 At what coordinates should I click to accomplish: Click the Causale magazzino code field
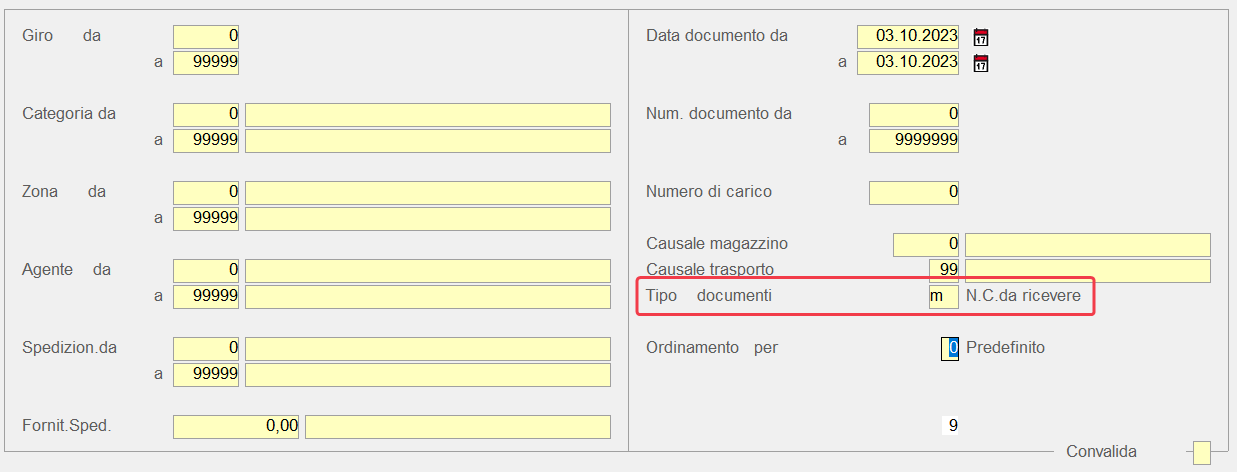point(925,245)
